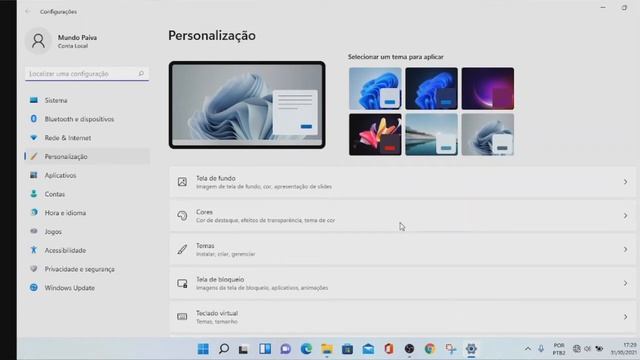
Task: Click the magnifier icon in the settings search box
Action: (141, 73)
